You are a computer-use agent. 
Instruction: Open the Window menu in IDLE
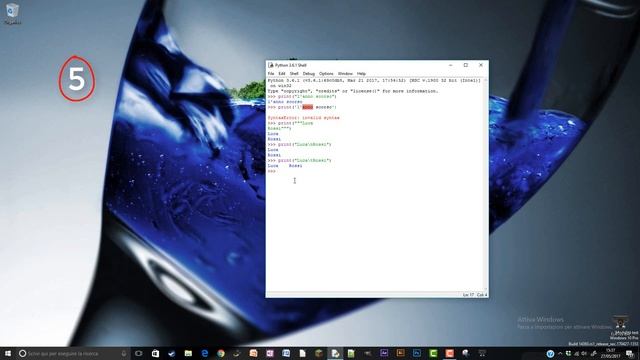point(345,73)
